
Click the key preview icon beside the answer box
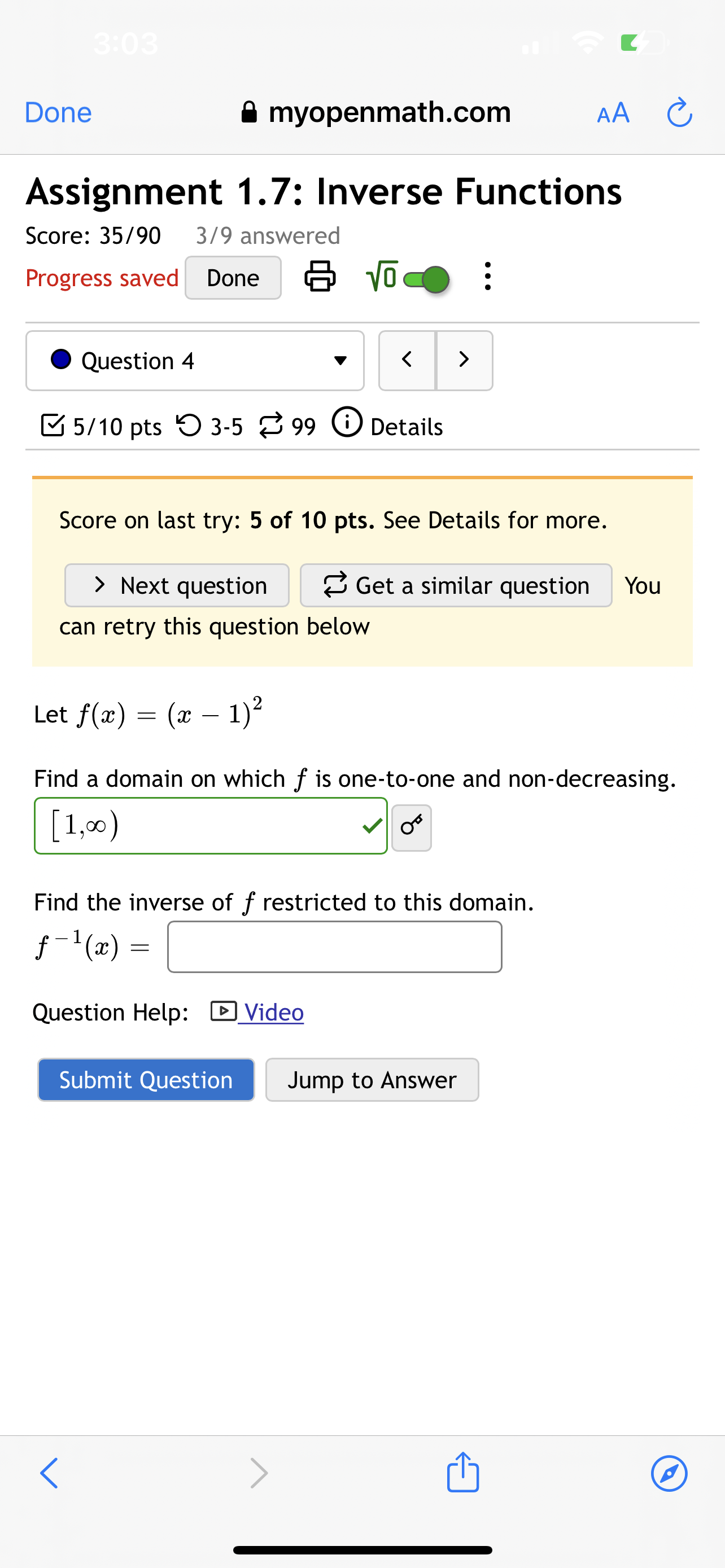pyautogui.click(x=412, y=826)
